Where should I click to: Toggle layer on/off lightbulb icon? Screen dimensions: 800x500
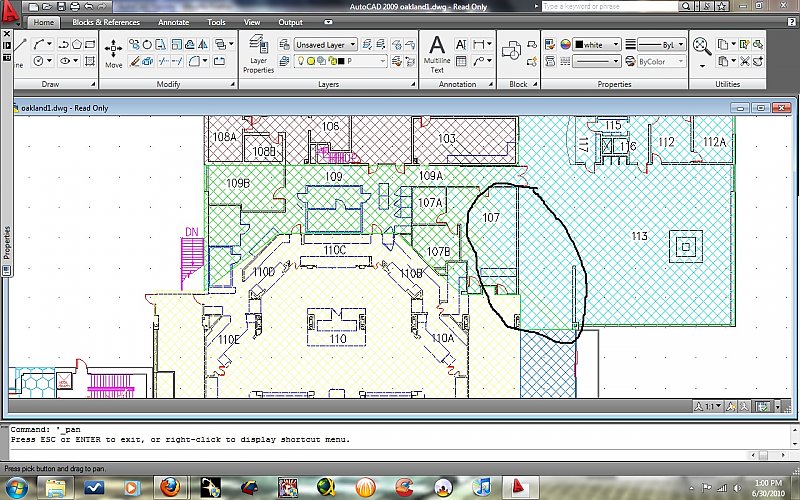pos(301,61)
